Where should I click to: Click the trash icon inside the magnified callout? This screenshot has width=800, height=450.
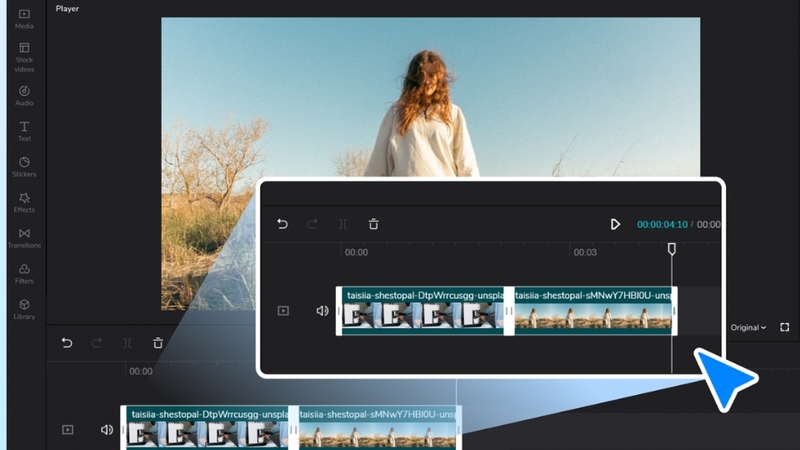373,224
